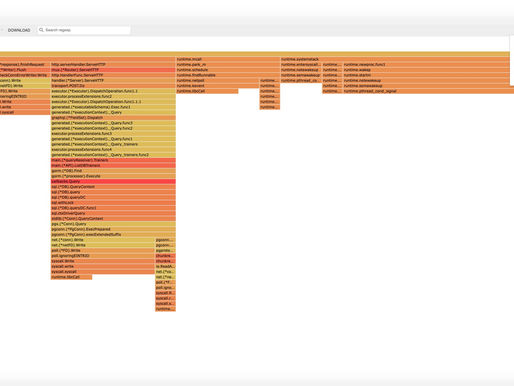Select the runtime.schedule frame

[x=228, y=70]
